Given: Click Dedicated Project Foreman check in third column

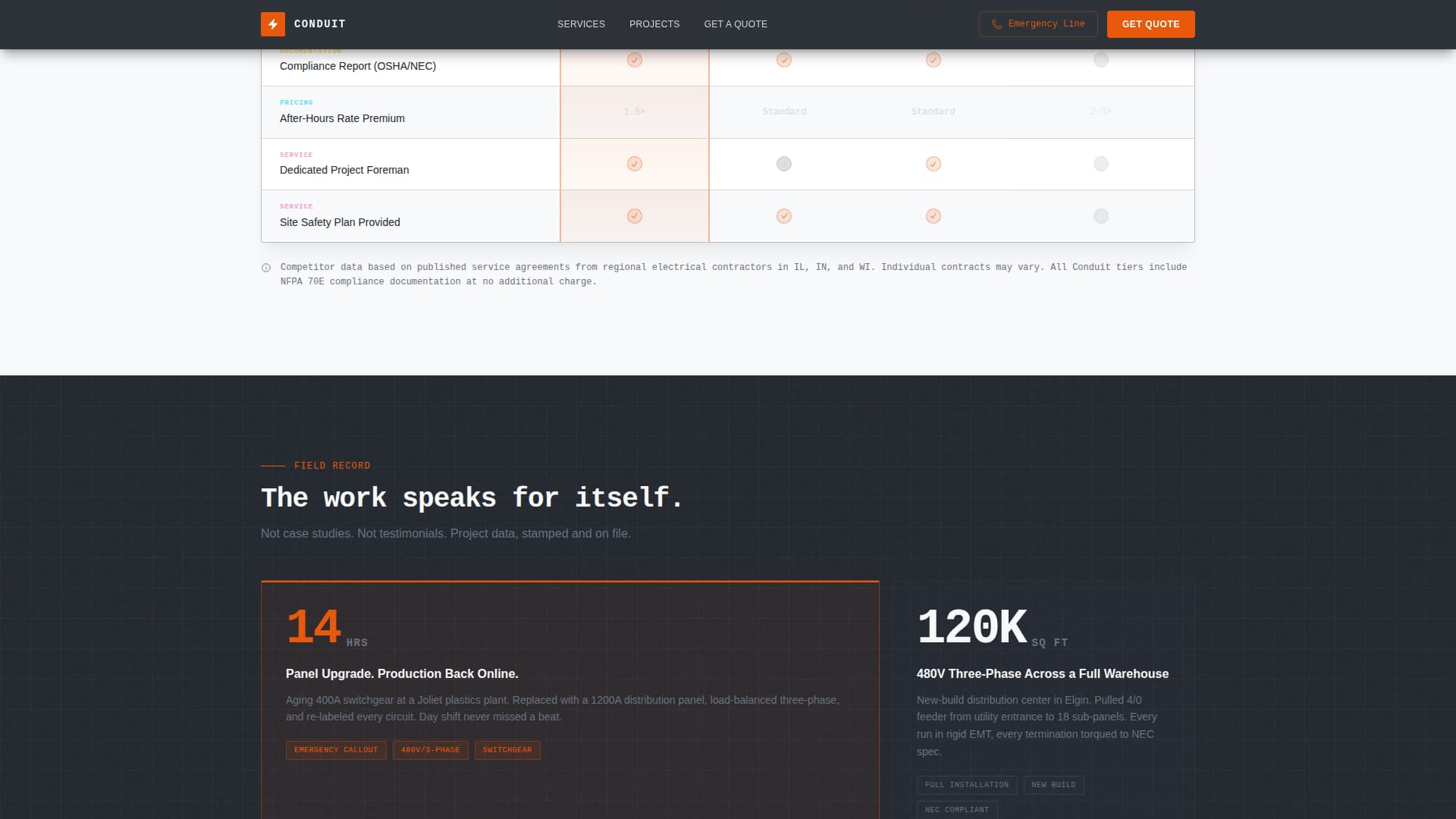Looking at the screenshot, I should pos(934,164).
